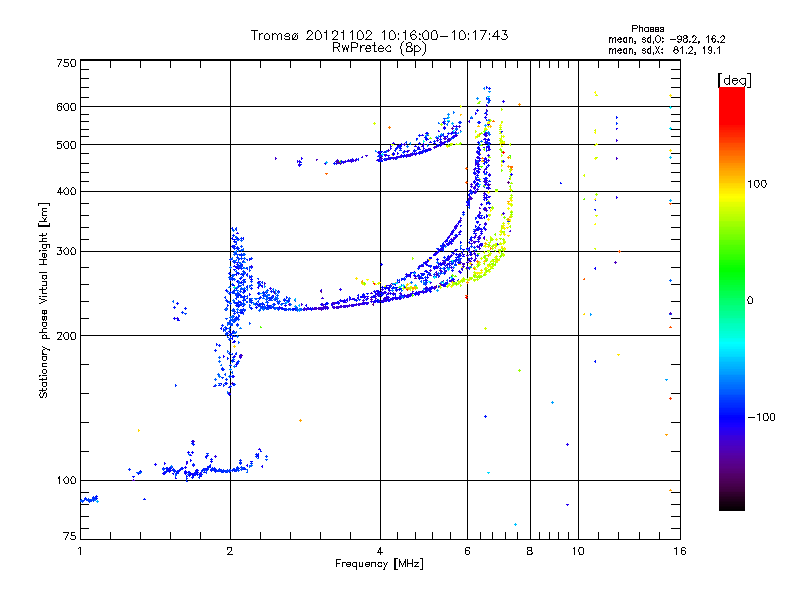Click the y-axis tick label "100"

66,480
